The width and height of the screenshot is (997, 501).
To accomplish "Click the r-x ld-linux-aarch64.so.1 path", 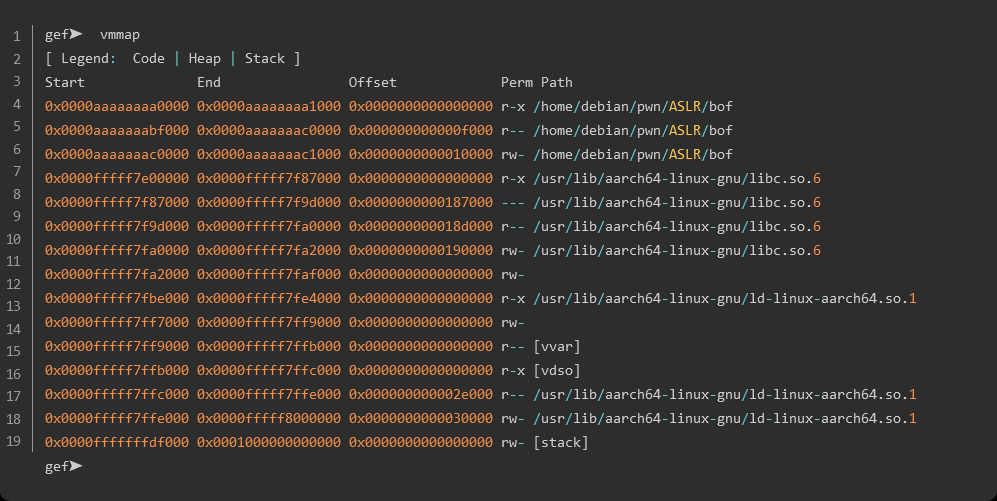I will (x=725, y=298).
